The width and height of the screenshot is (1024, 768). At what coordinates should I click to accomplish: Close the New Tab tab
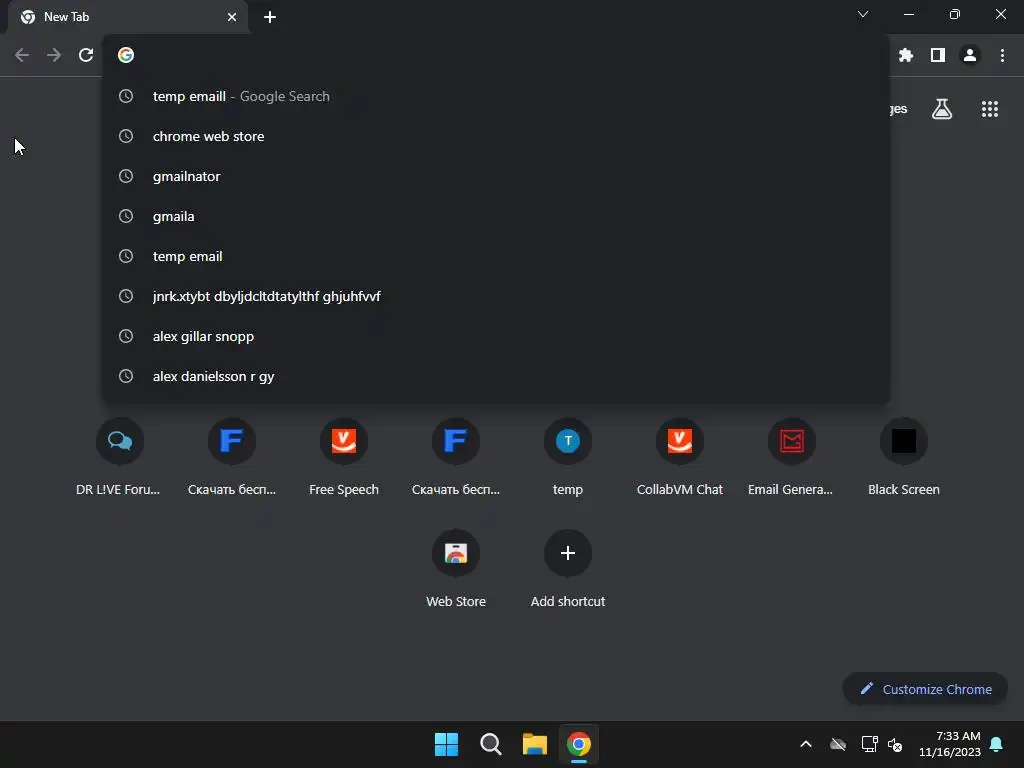tap(232, 17)
